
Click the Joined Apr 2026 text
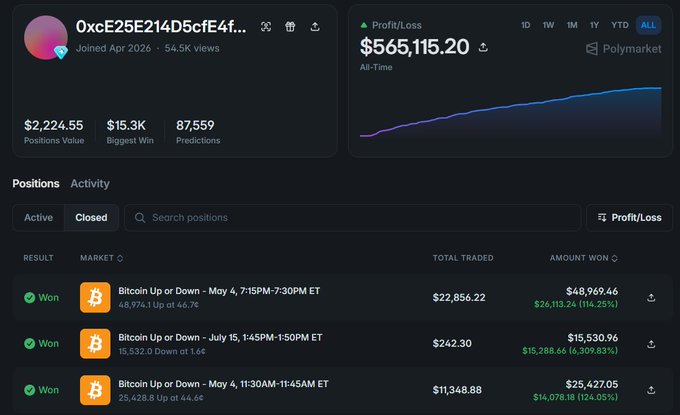(113, 48)
